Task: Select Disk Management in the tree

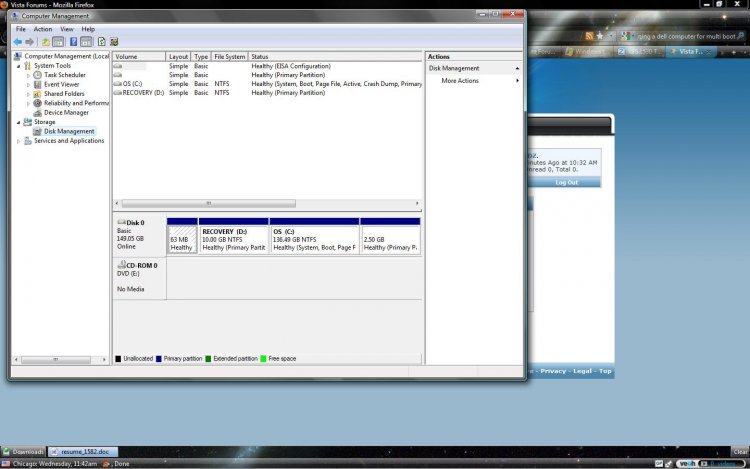Action: 69,131
